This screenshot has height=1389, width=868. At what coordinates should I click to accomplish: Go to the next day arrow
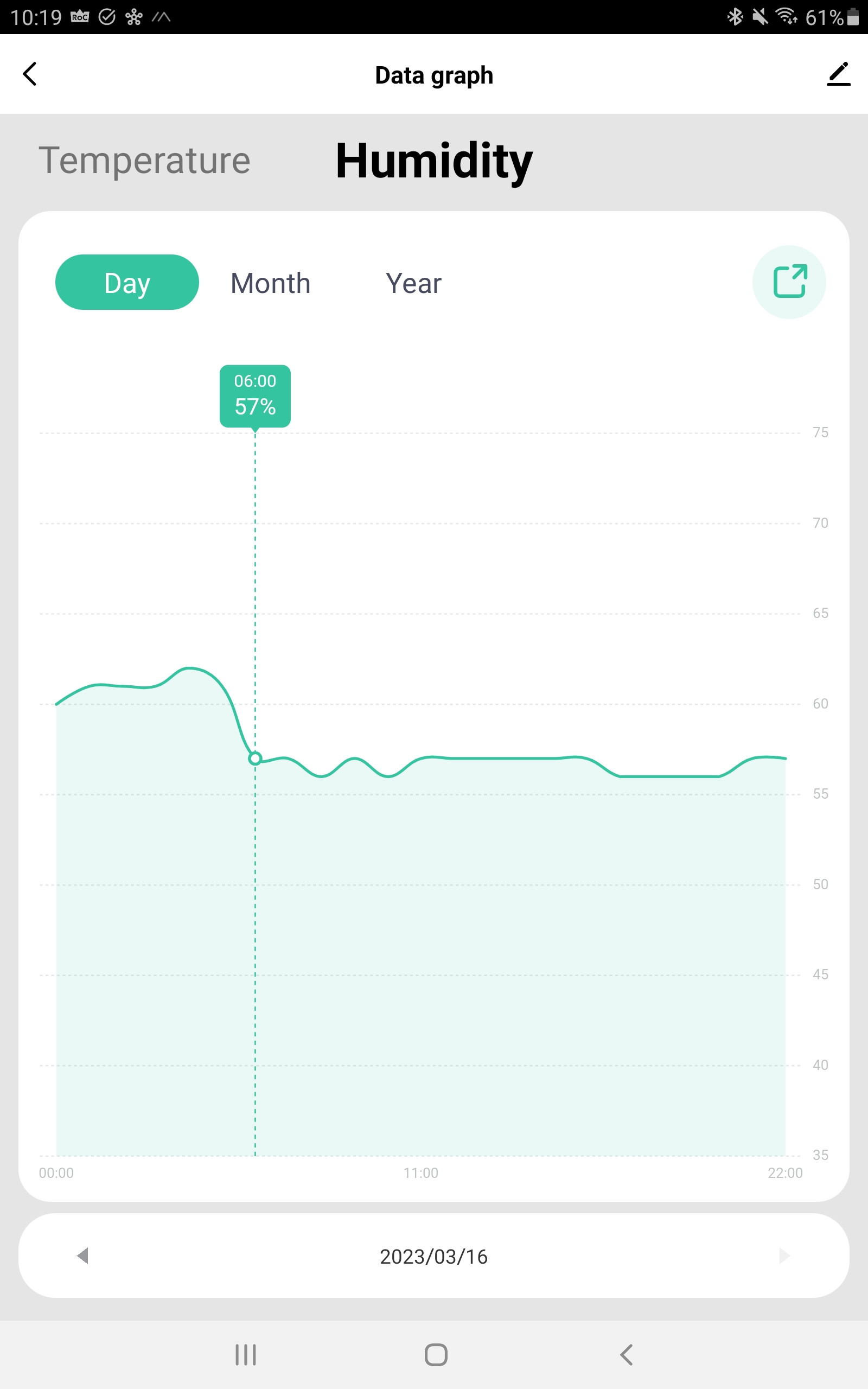coord(784,1256)
